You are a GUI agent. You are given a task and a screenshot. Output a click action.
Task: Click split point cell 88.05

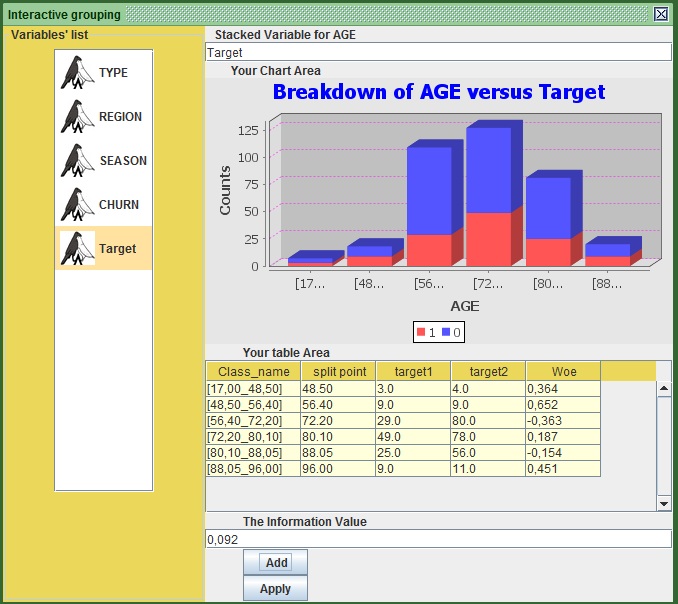point(338,453)
